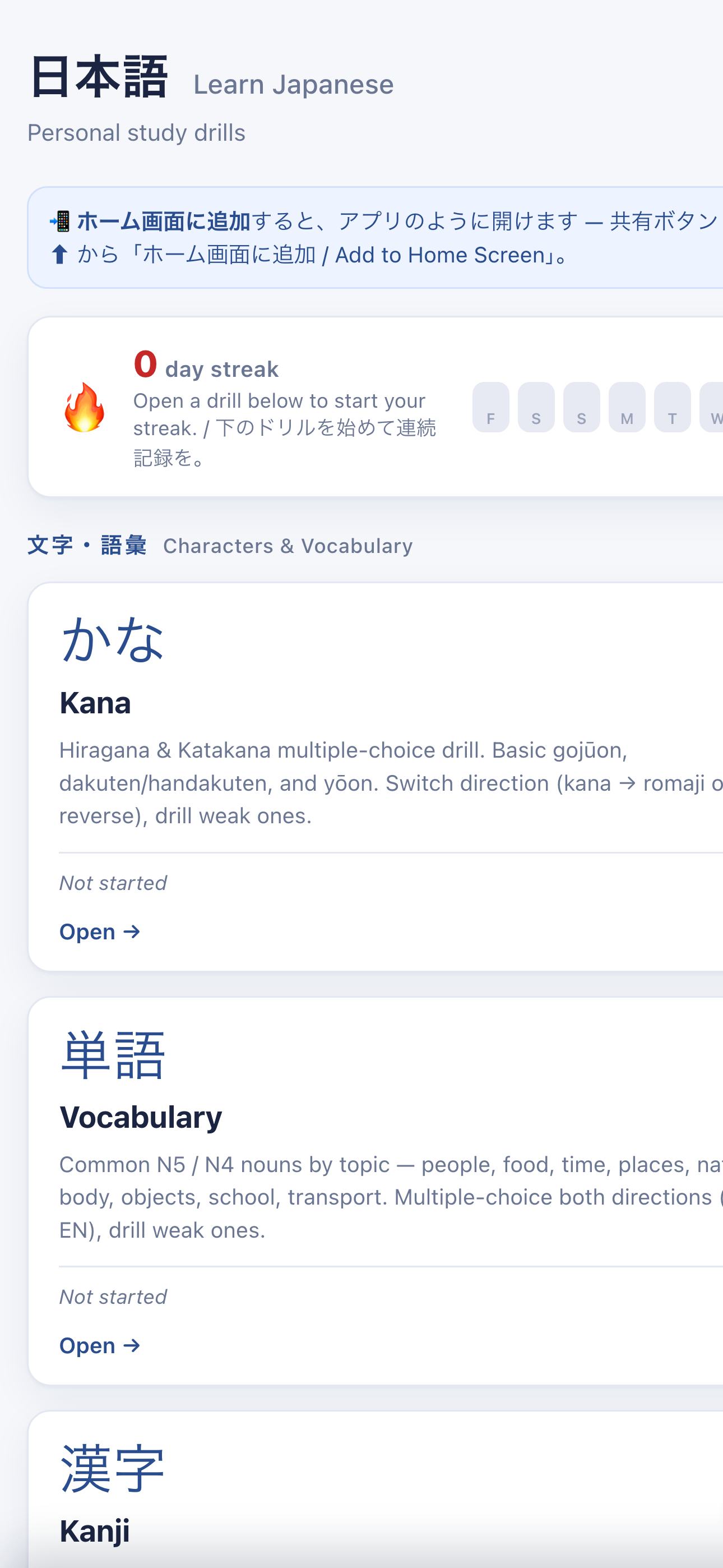Image resolution: width=723 pixels, height=1568 pixels.
Task: Click the Learn Japanese header text
Action: click(x=293, y=84)
